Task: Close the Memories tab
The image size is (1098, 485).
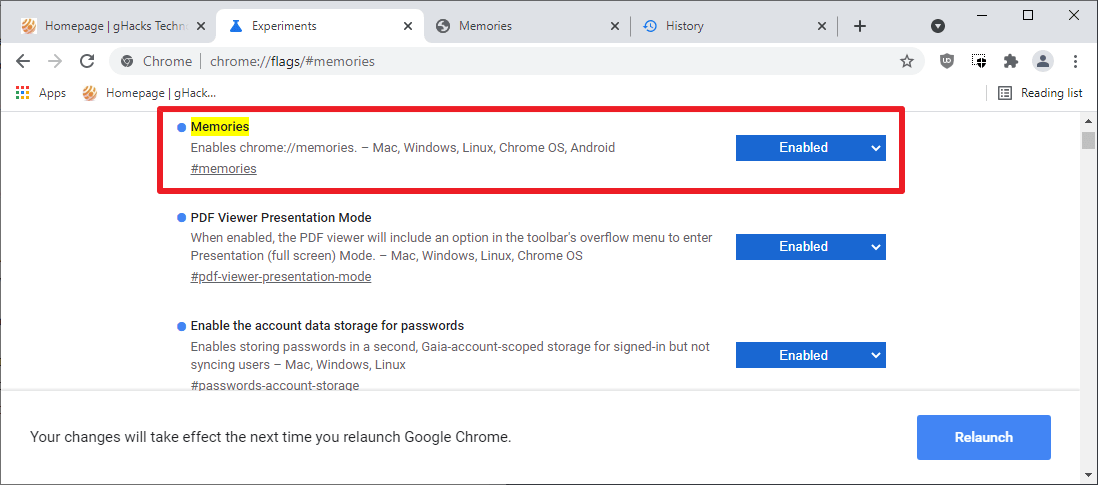Action: point(615,27)
